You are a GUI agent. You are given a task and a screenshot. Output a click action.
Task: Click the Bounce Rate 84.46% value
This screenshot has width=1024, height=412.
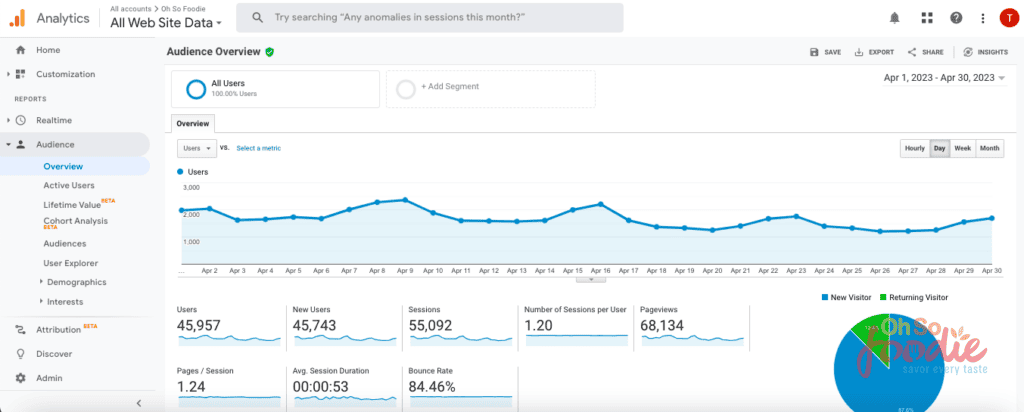coord(432,387)
